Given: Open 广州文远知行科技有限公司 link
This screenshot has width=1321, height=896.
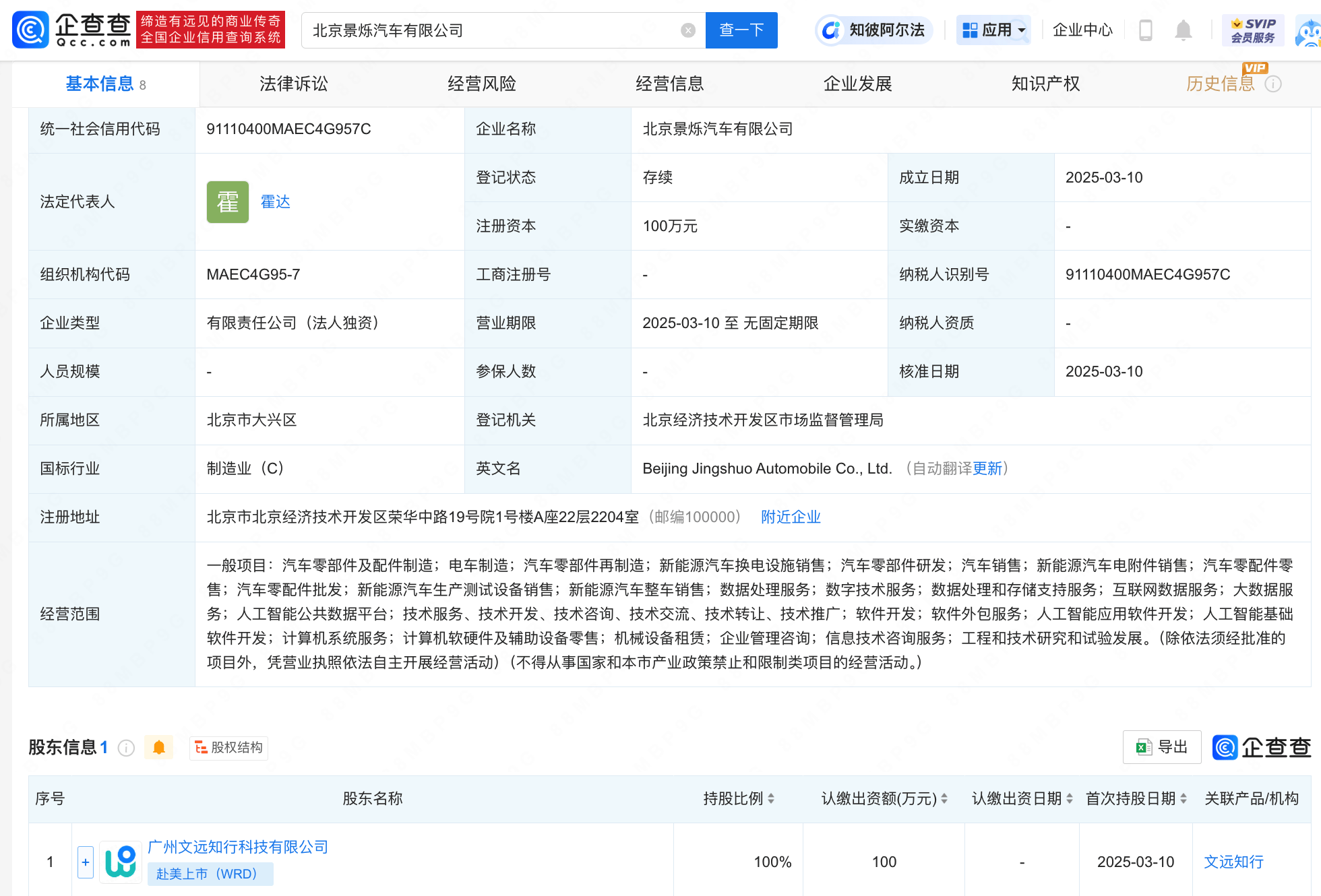Looking at the screenshot, I should [x=238, y=847].
